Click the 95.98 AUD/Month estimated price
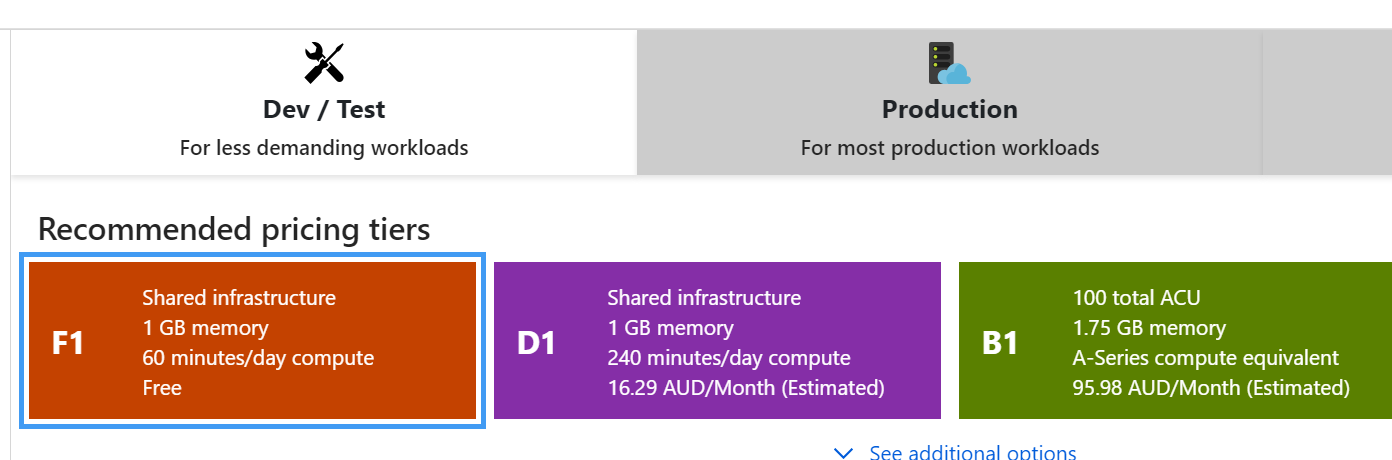The image size is (1392, 460). pyautogui.click(x=1211, y=388)
